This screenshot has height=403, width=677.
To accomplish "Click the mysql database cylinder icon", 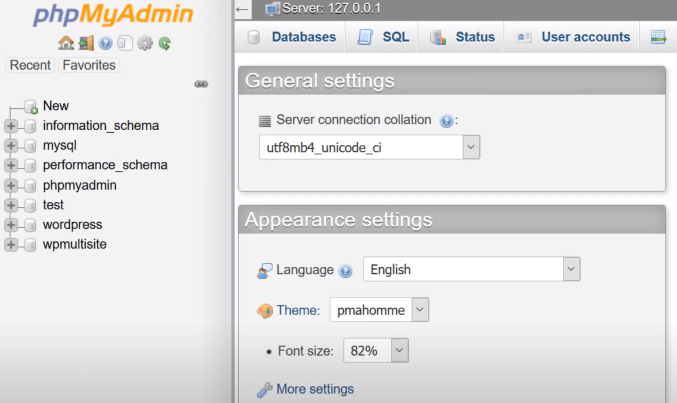I will point(30,146).
